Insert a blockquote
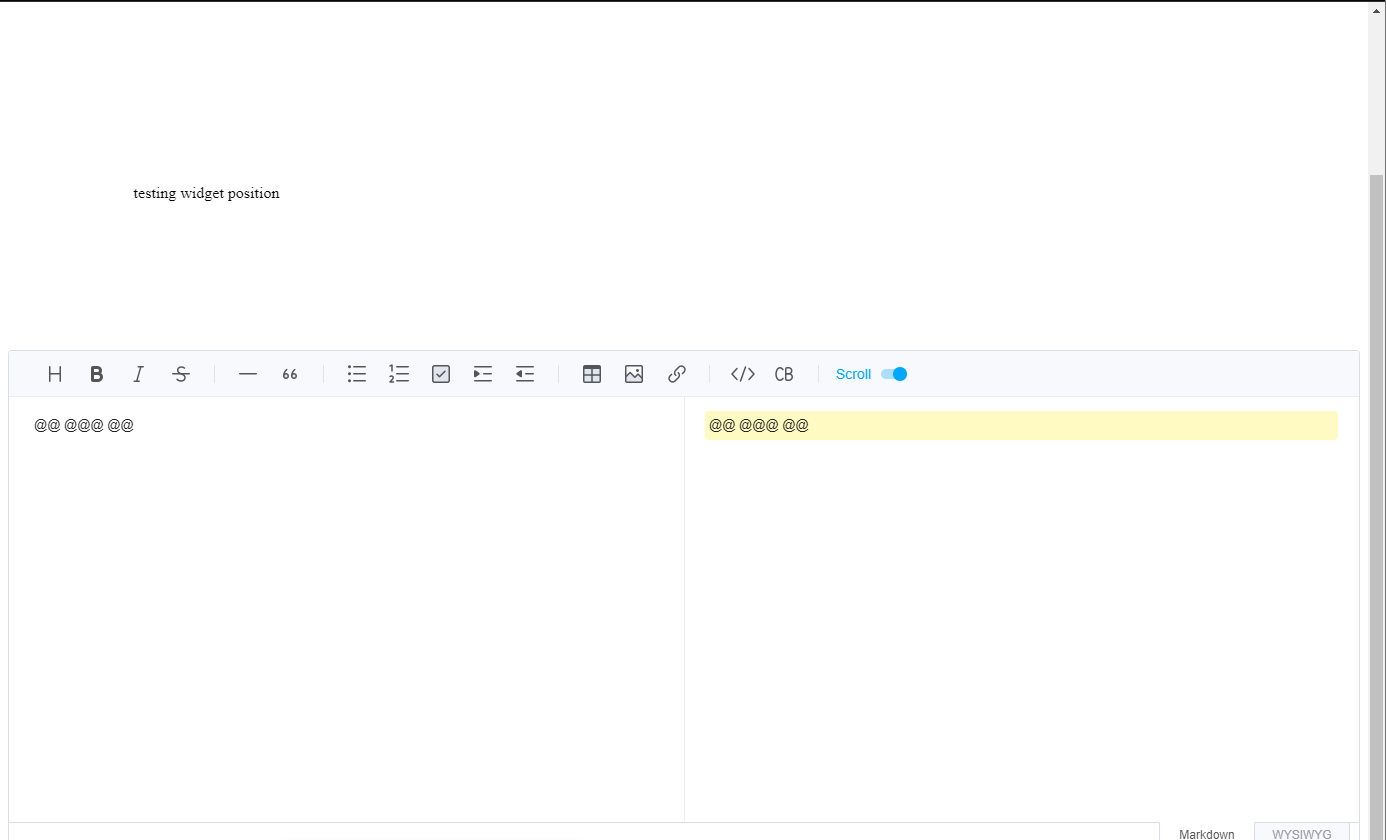Viewport: 1386px width, 840px height. [x=289, y=373]
